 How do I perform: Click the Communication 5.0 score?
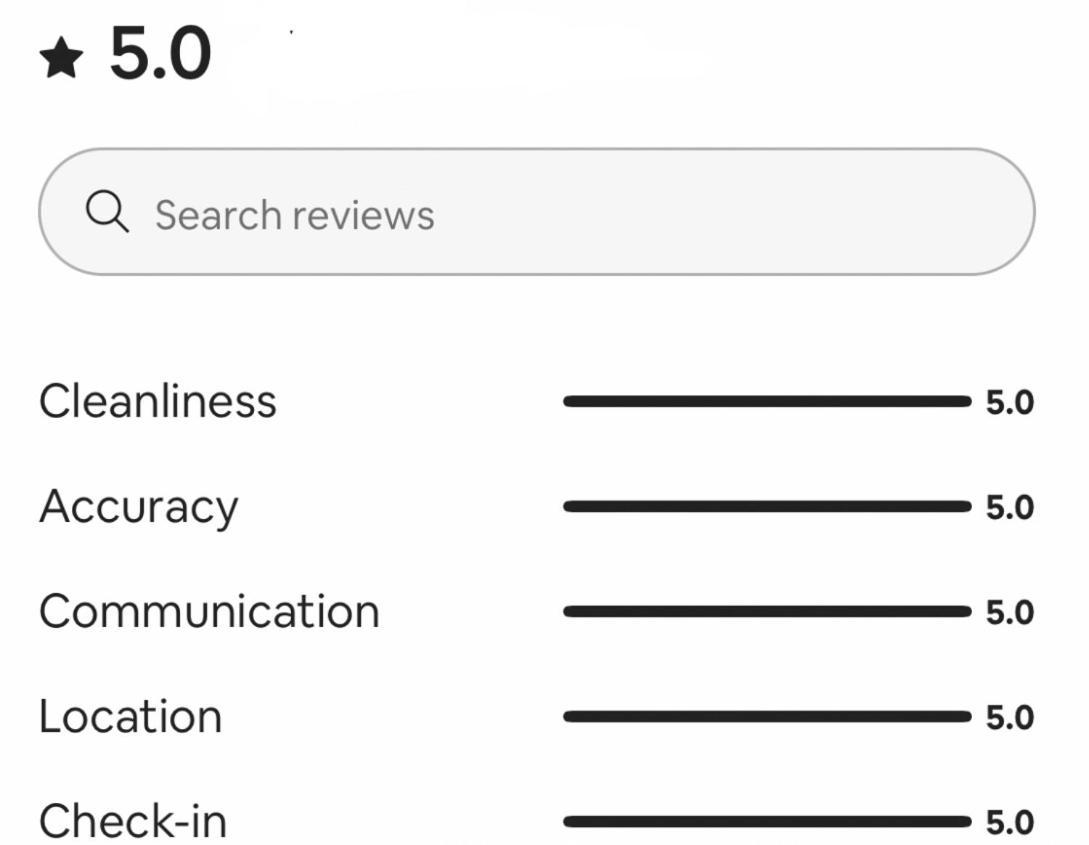(x=1010, y=612)
